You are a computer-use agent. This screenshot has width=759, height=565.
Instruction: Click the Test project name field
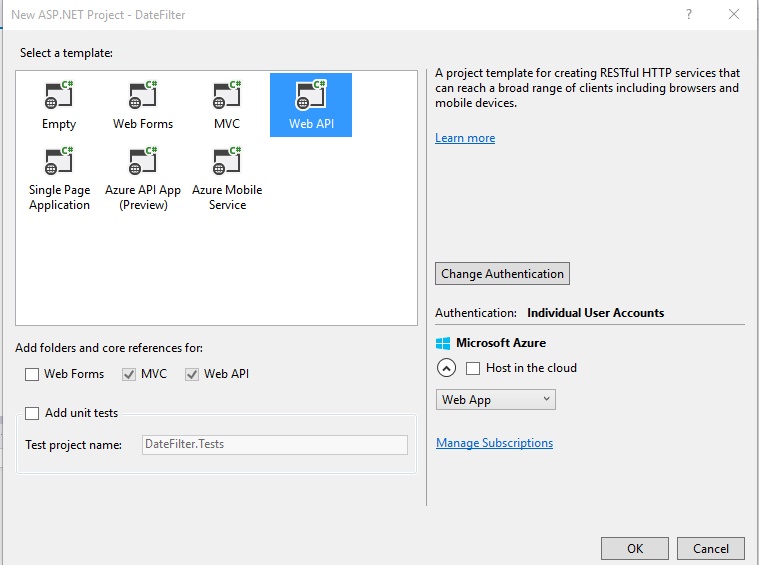(x=274, y=444)
